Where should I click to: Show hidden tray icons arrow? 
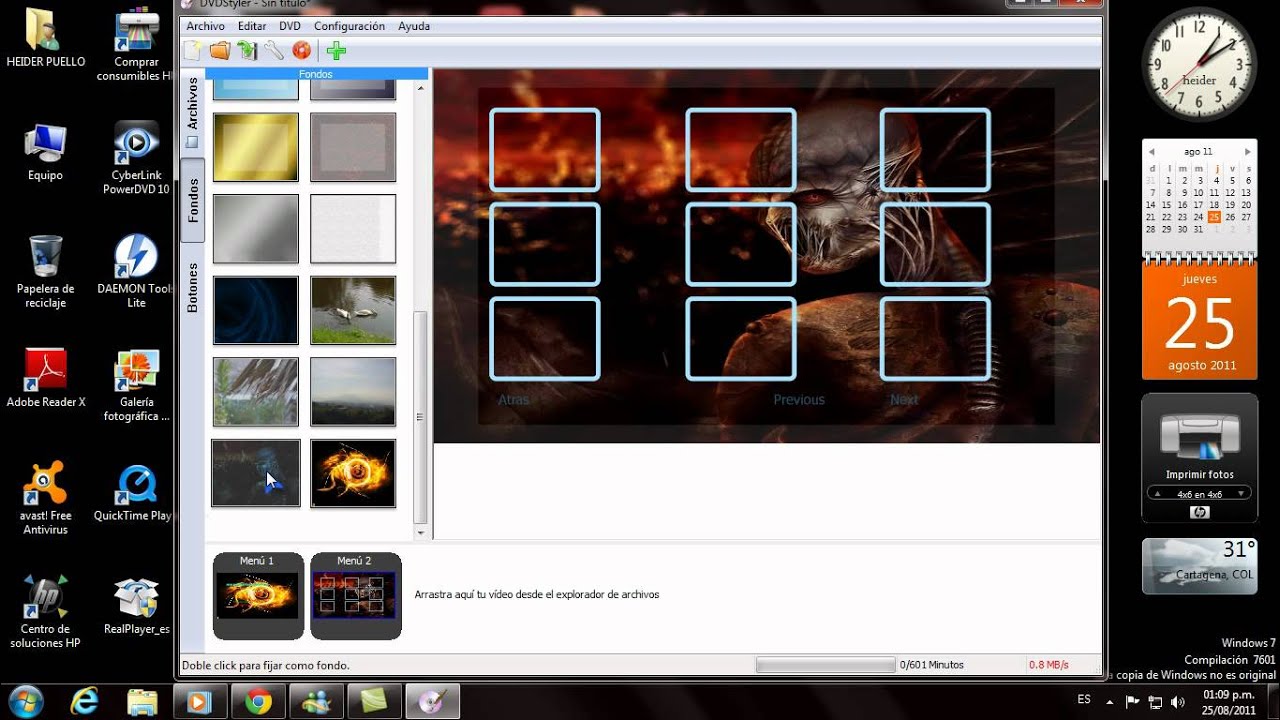click(1110, 701)
